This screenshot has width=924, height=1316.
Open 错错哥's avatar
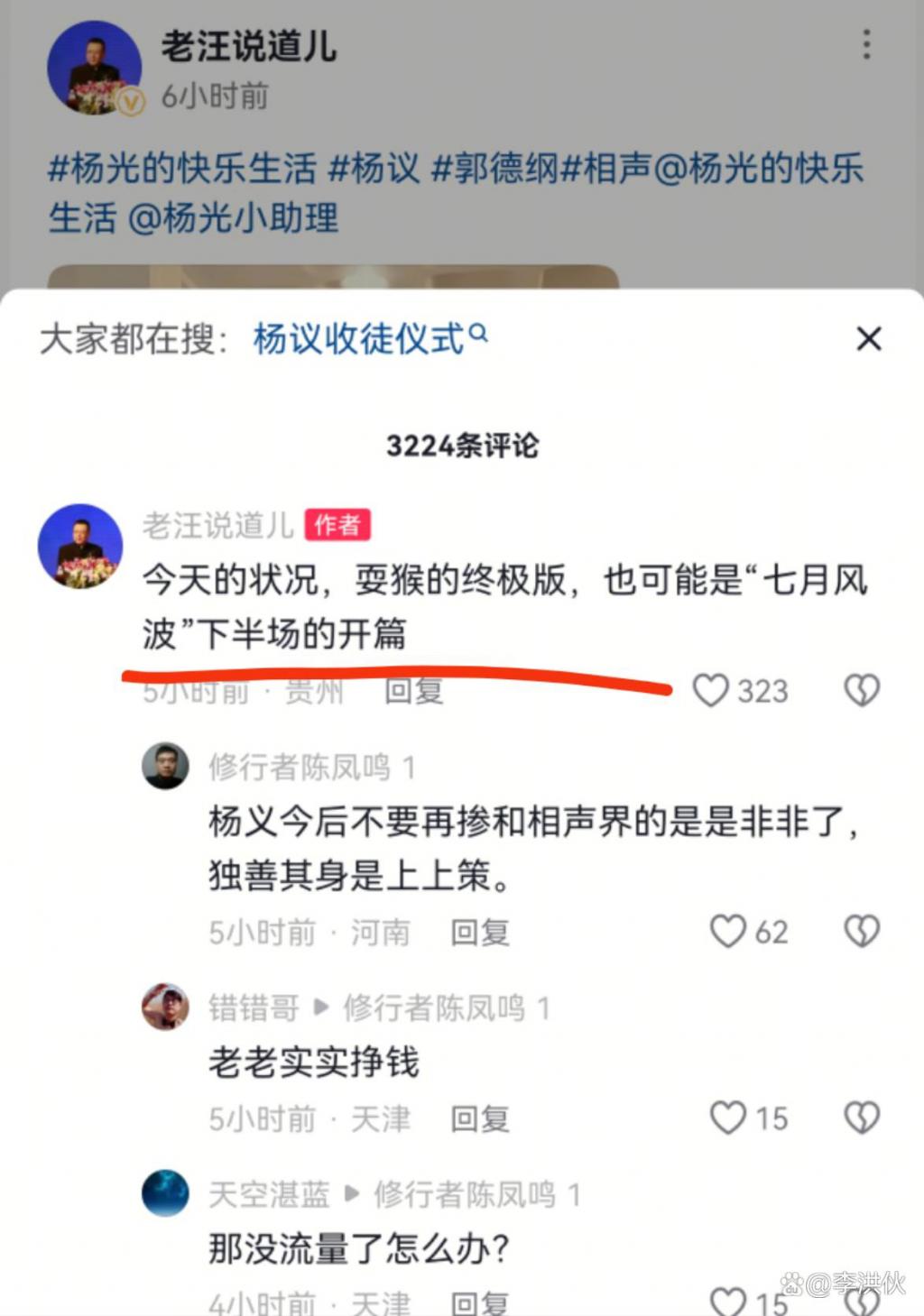(x=165, y=1007)
